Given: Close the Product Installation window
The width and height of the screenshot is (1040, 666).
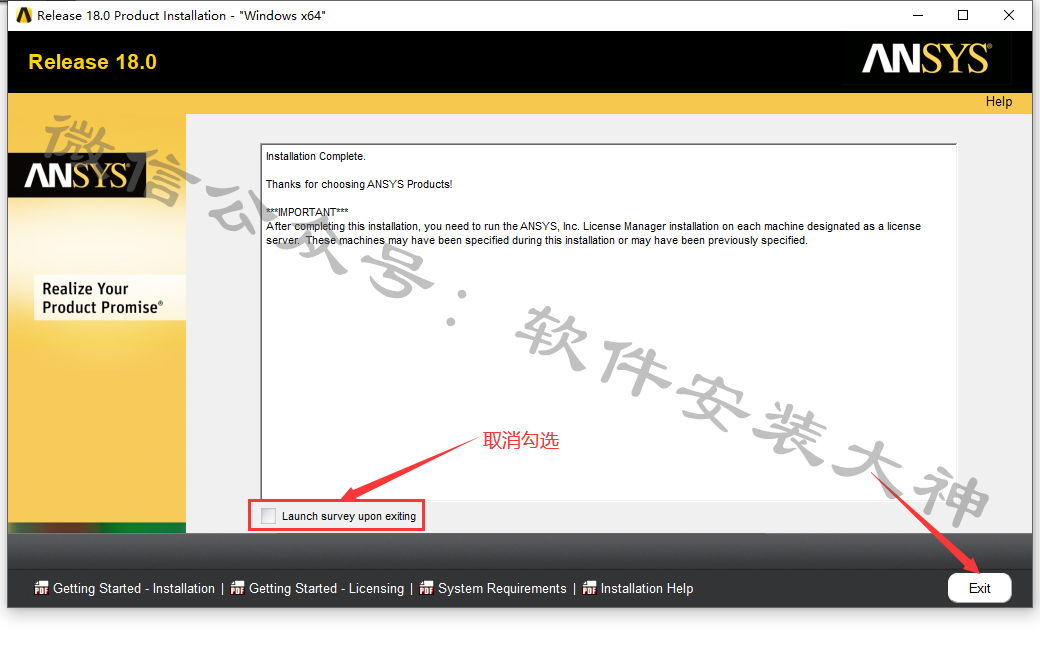Looking at the screenshot, I should [1009, 15].
